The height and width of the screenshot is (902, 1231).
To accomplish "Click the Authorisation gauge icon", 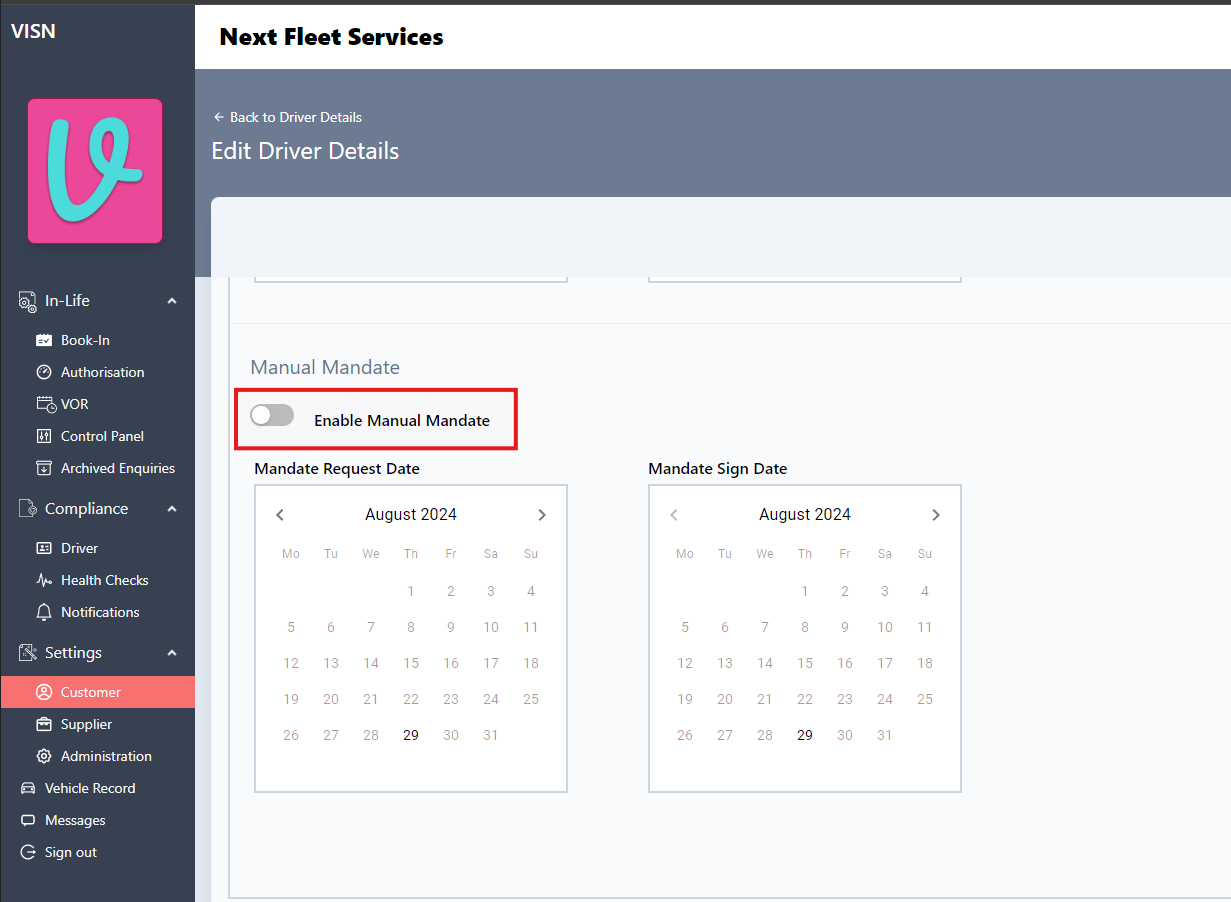I will tap(43, 372).
